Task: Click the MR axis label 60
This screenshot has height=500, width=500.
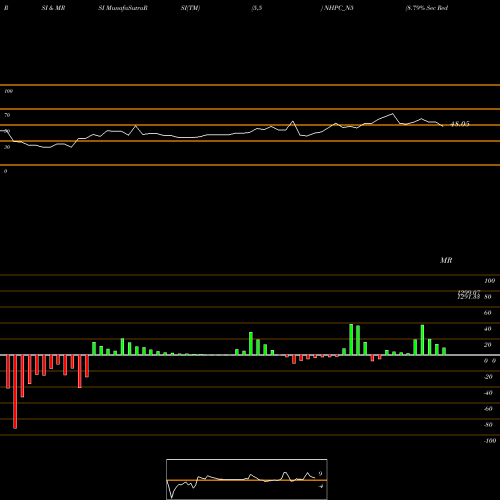Action: [x=487, y=313]
